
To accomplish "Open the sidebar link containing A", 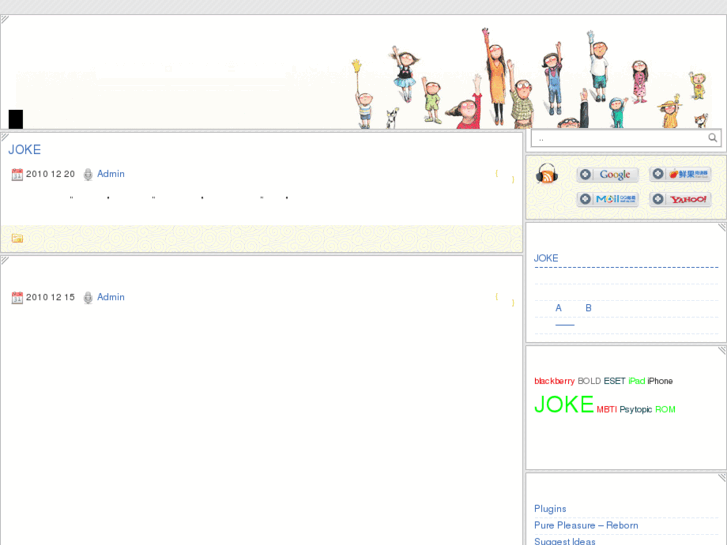I will 559,308.
